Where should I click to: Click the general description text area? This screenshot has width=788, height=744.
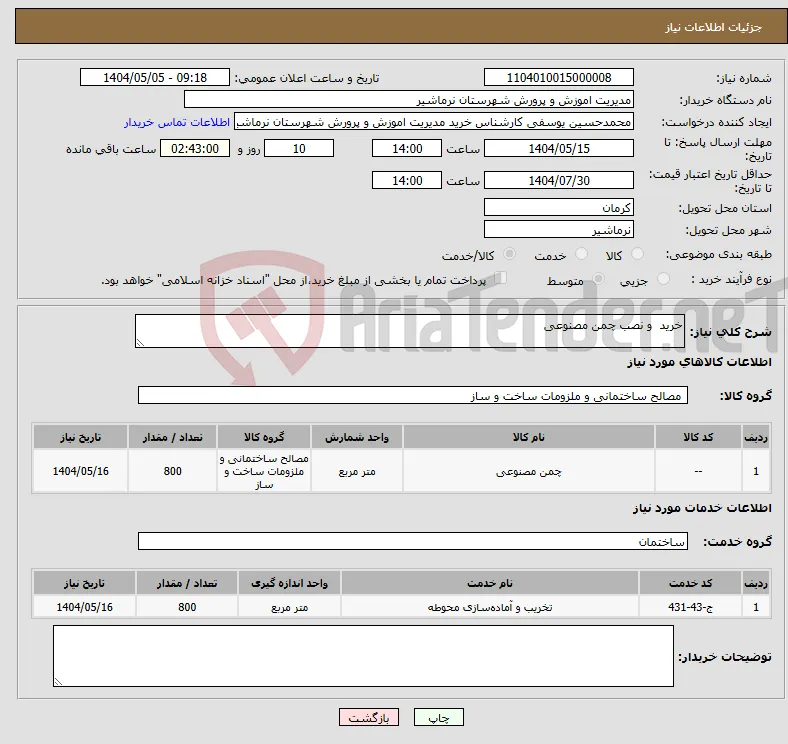(410, 331)
